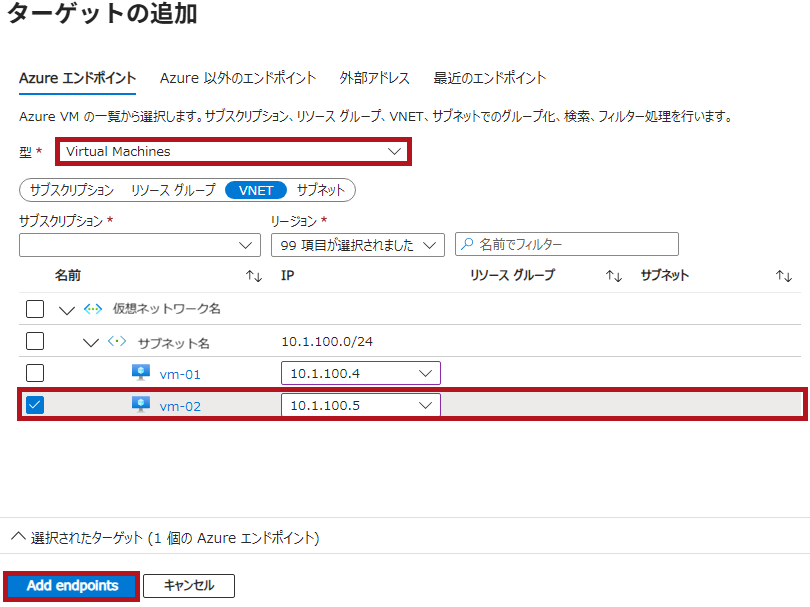810x607 pixels.
Task: Click the 10.1.100.0/24 subnet address
Action: click(327, 341)
